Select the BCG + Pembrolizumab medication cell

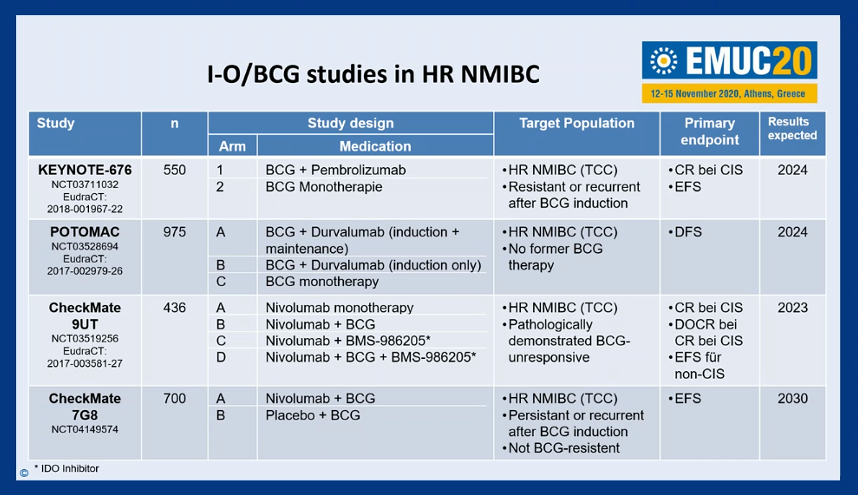tap(335, 170)
